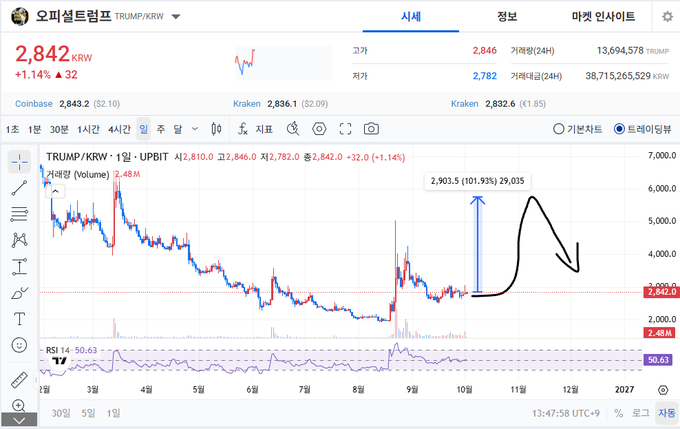The height and width of the screenshot is (429, 680).
Task: Set the 30일 date range
Action: [61, 413]
